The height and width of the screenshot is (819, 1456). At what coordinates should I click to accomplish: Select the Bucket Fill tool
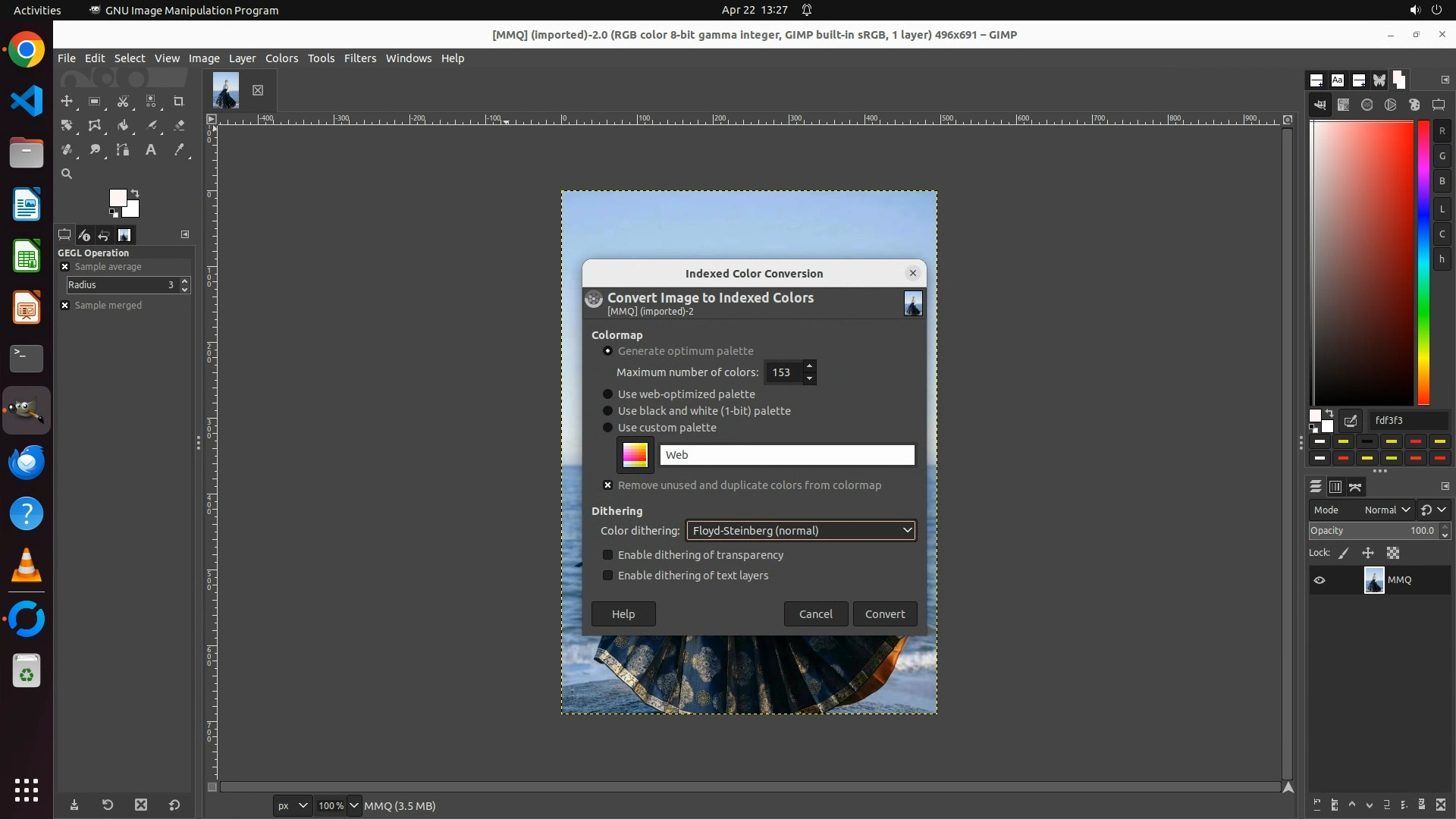coord(123,126)
